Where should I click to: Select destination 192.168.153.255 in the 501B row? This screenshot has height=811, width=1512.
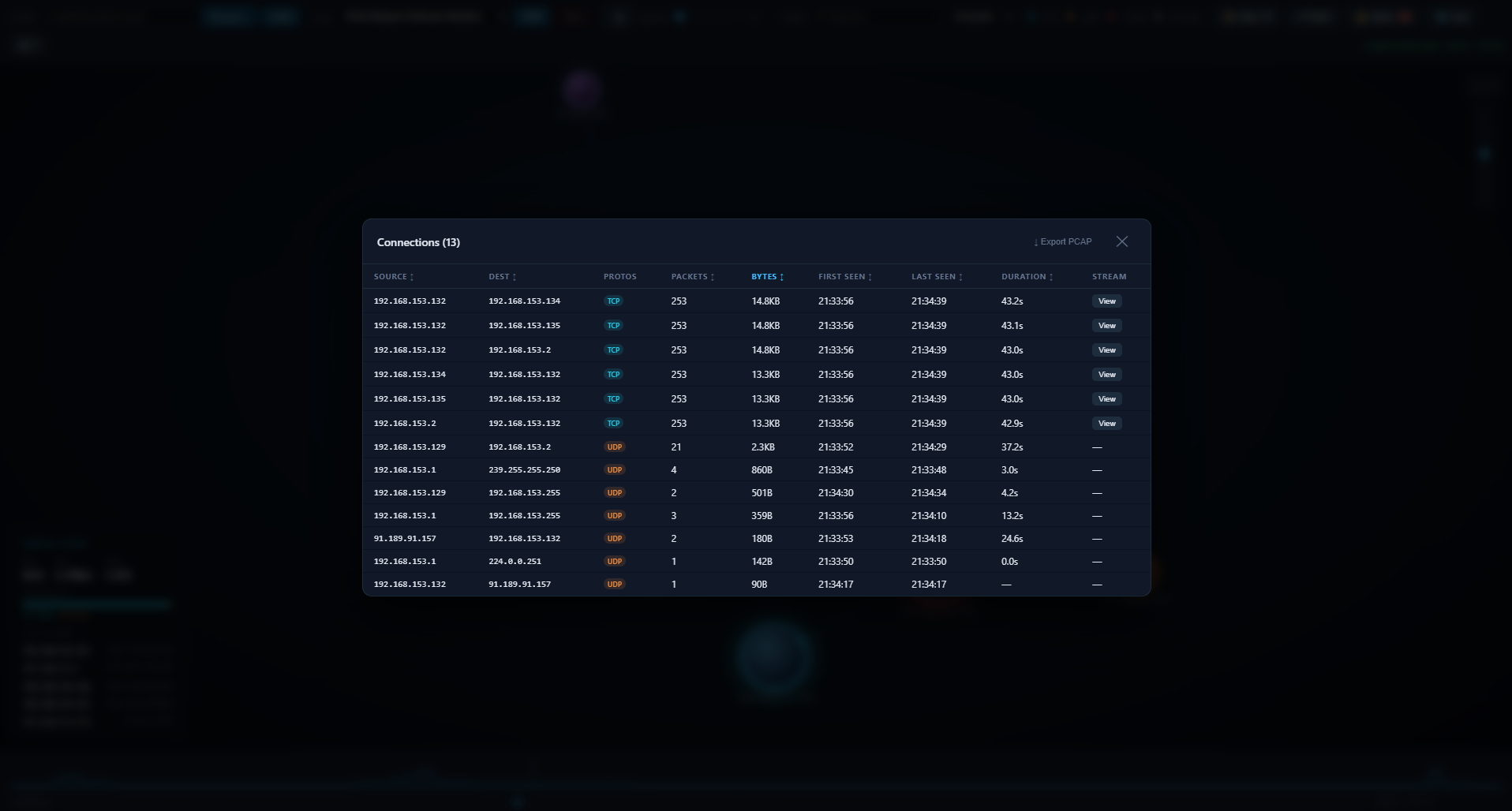point(524,493)
